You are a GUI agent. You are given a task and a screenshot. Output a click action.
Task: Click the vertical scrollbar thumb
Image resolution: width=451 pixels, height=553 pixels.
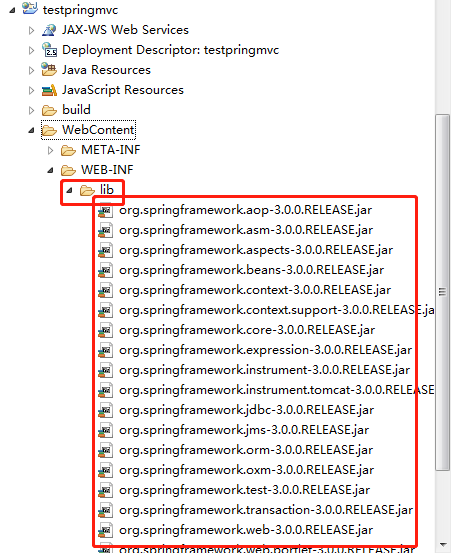coord(442,292)
